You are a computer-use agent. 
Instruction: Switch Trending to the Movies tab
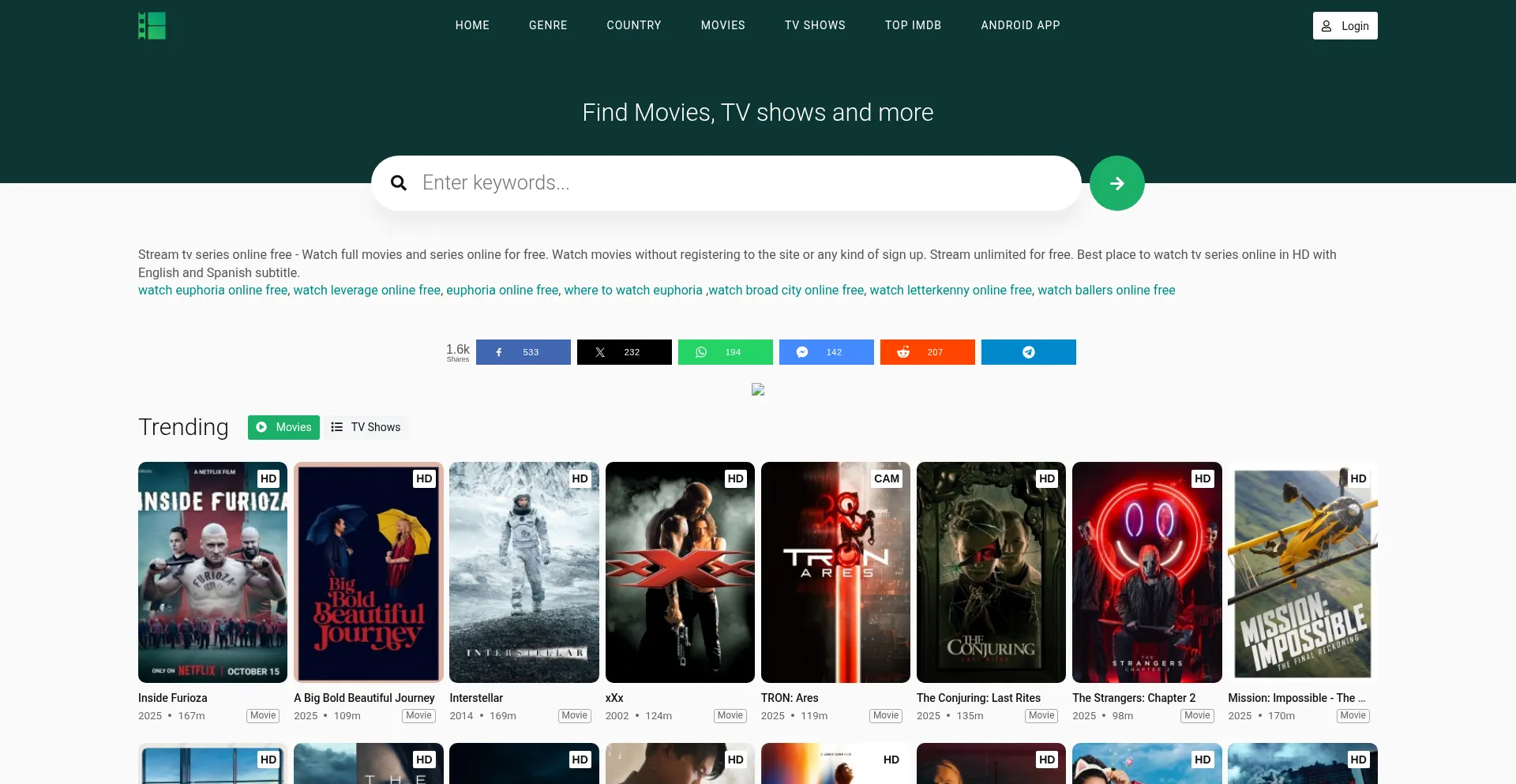283,427
